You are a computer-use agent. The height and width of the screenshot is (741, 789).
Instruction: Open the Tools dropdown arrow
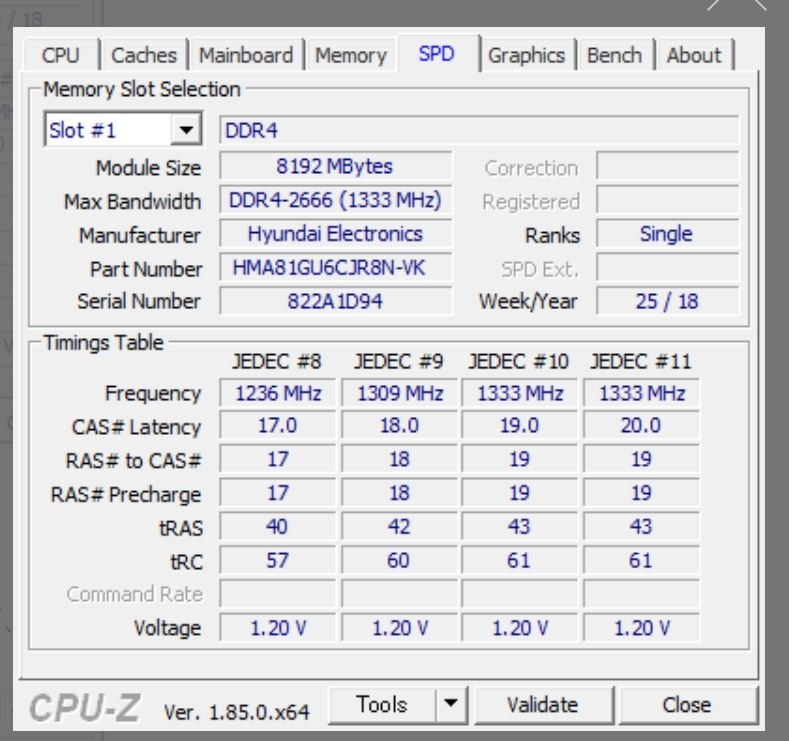point(451,704)
